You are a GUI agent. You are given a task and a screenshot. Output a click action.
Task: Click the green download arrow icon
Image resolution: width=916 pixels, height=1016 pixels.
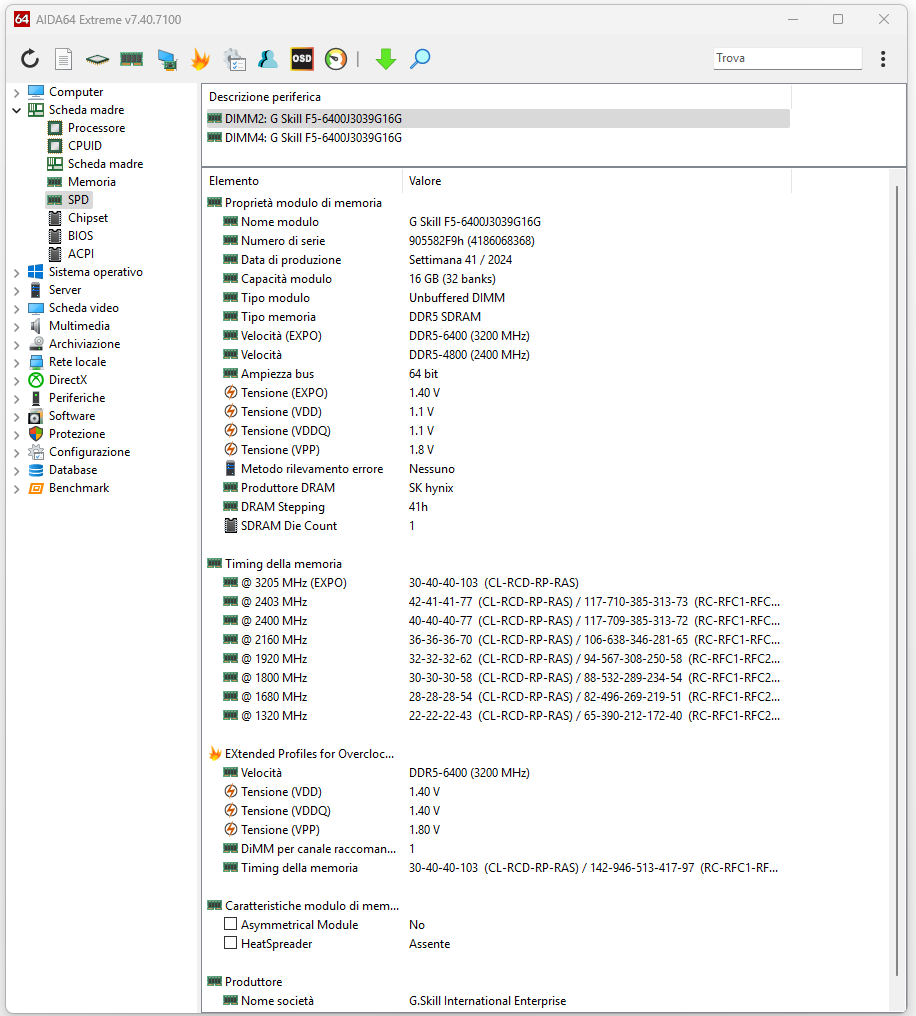pyautogui.click(x=385, y=59)
